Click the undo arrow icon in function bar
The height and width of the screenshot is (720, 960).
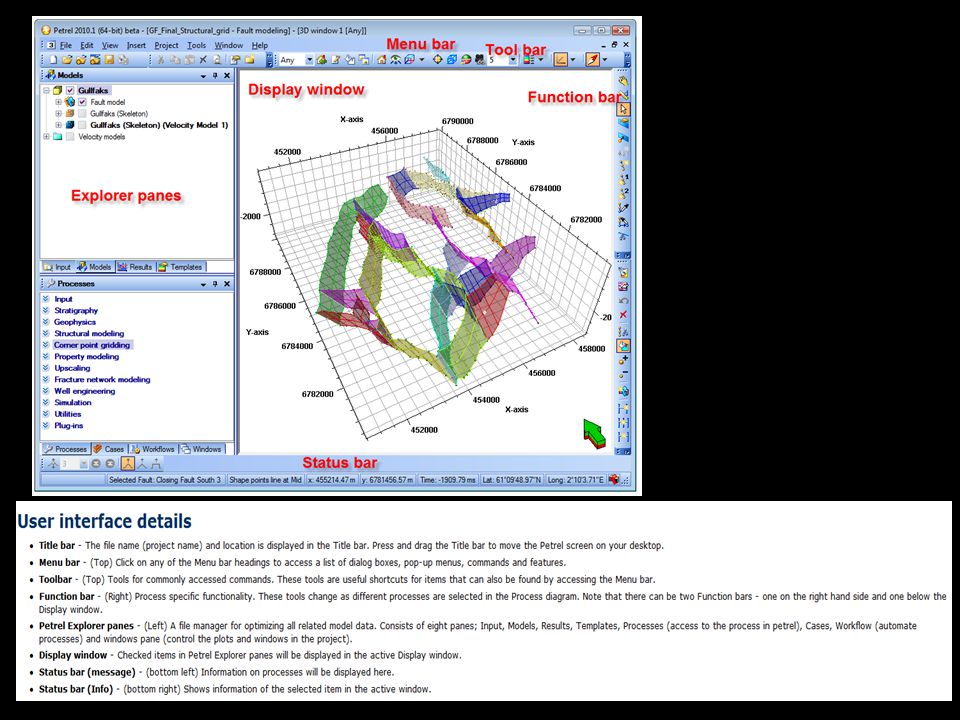point(623,301)
